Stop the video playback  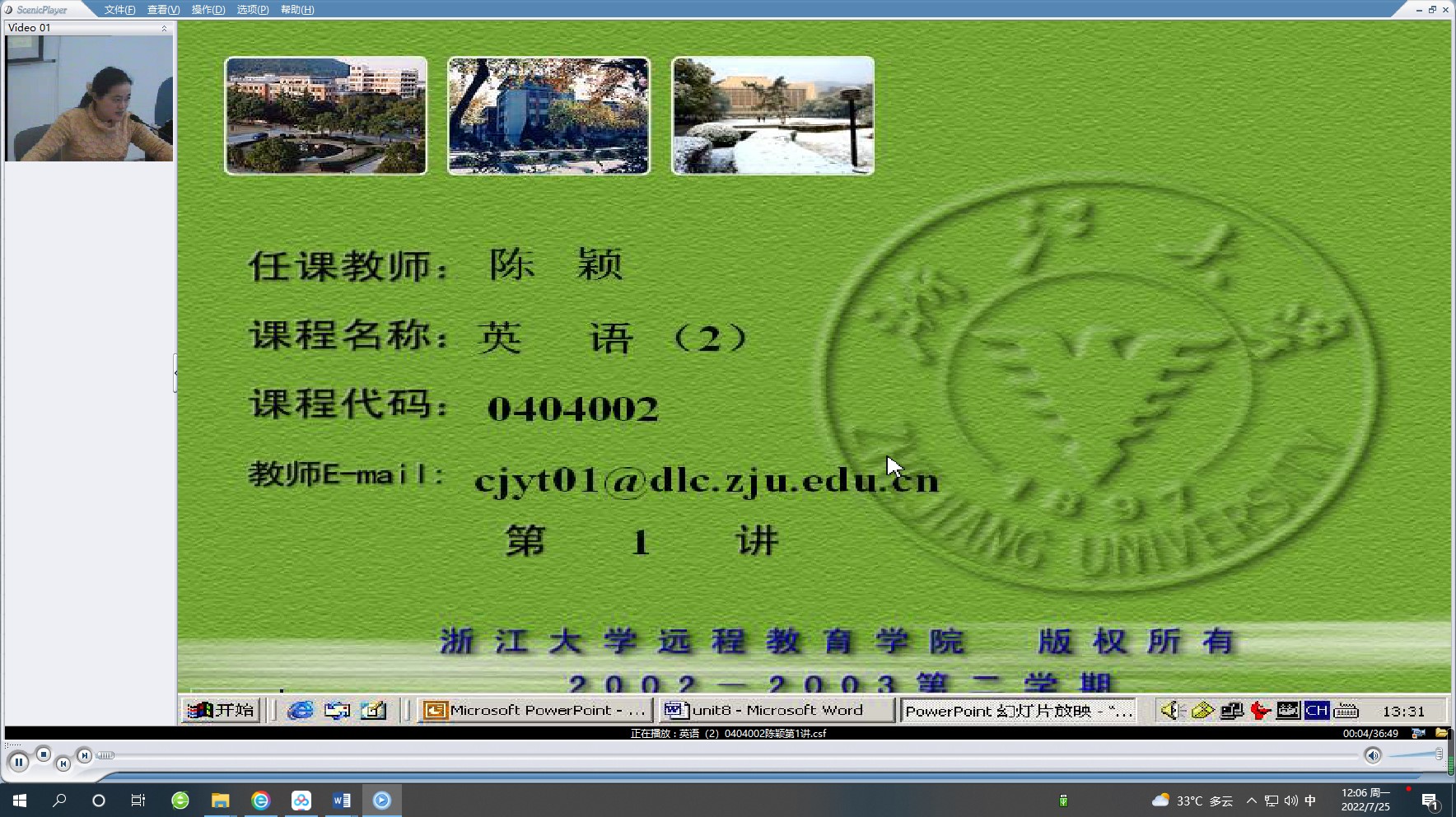click(44, 754)
